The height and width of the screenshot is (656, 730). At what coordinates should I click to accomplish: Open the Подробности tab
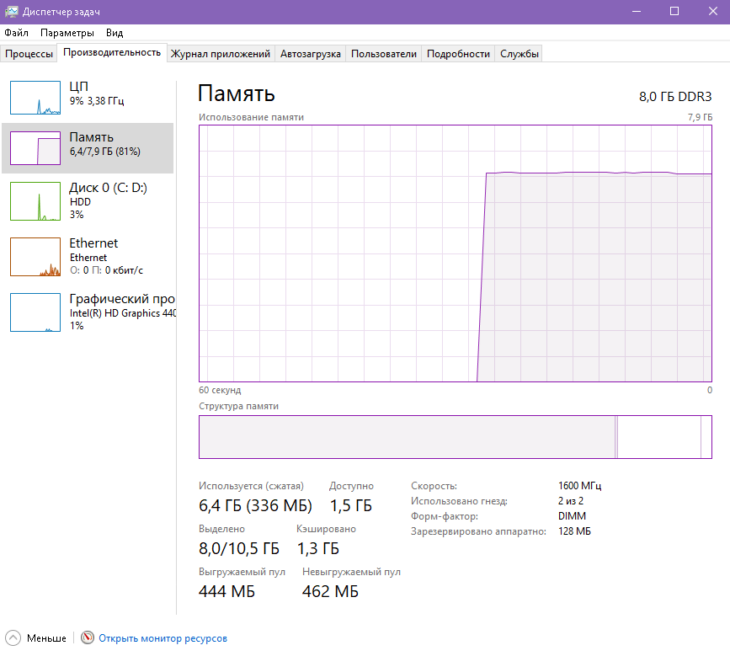(x=458, y=54)
